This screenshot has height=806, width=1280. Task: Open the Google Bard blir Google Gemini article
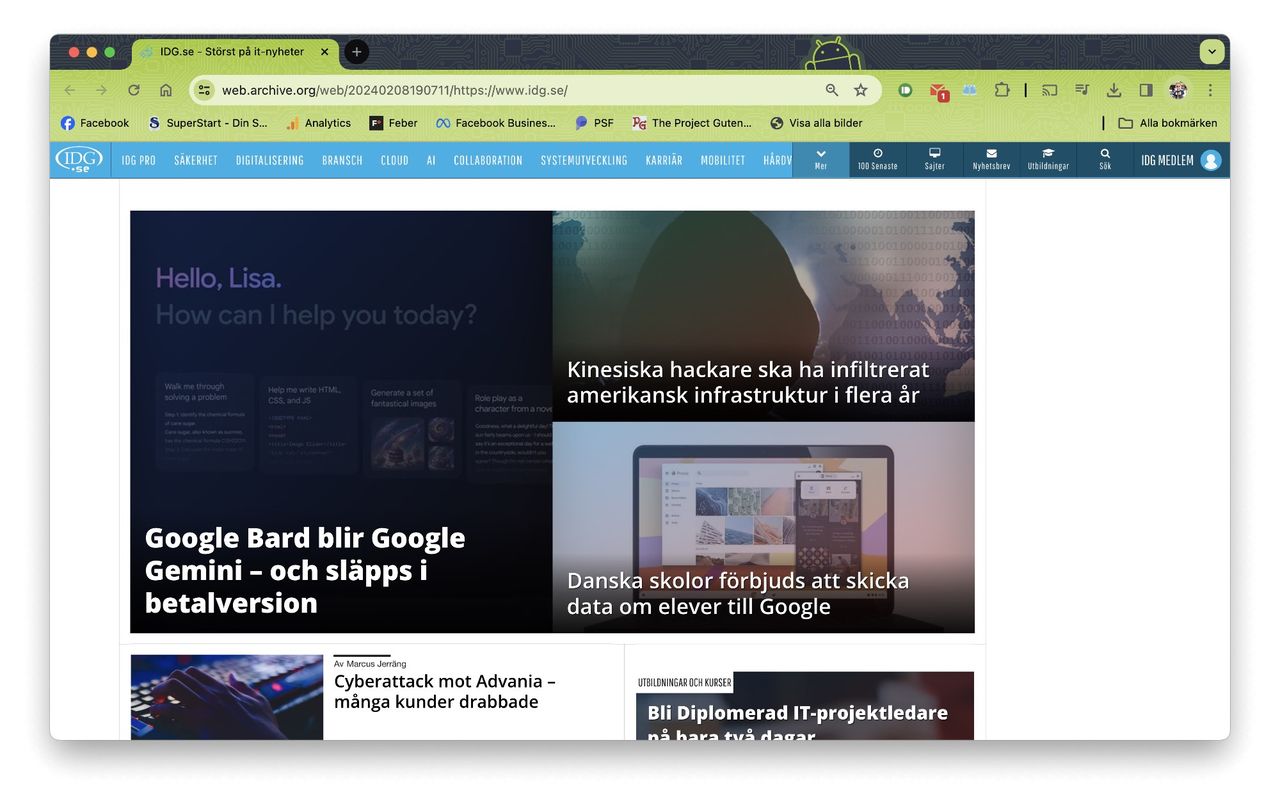[x=305, y=570]
